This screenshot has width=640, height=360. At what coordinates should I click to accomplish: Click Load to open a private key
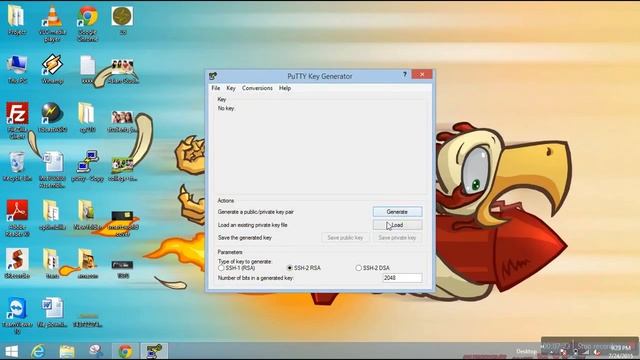tap(397, 225)
